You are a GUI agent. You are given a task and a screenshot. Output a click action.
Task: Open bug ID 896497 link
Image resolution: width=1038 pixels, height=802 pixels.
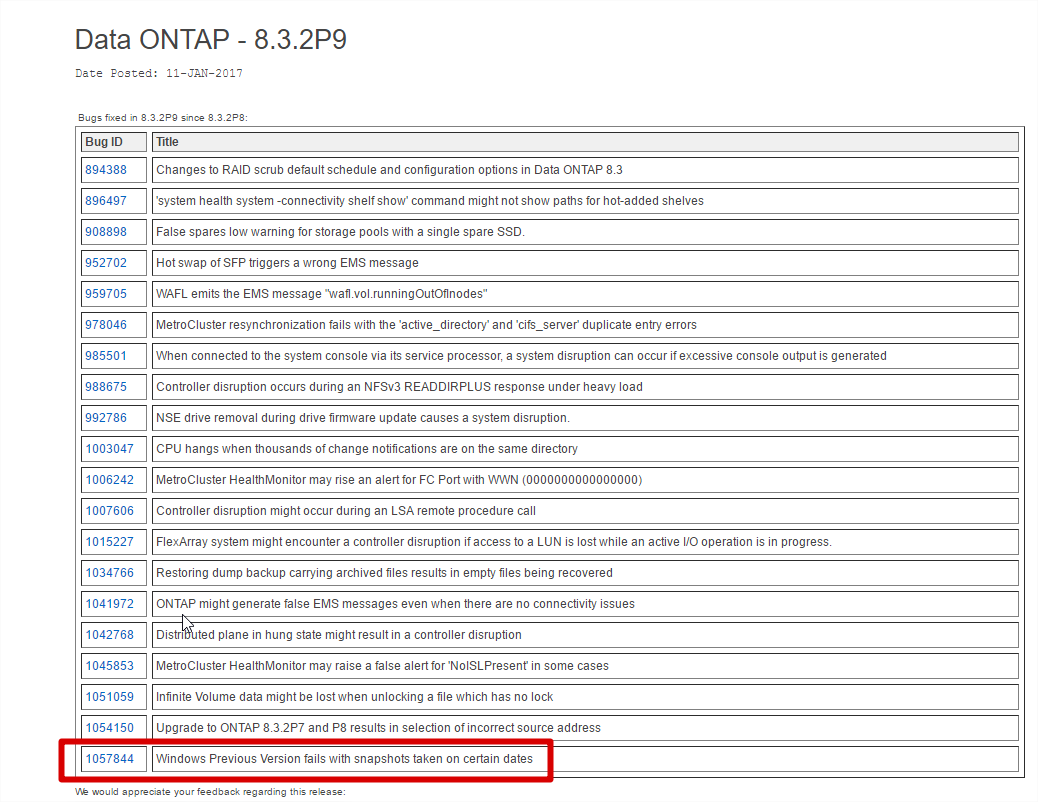106,201
